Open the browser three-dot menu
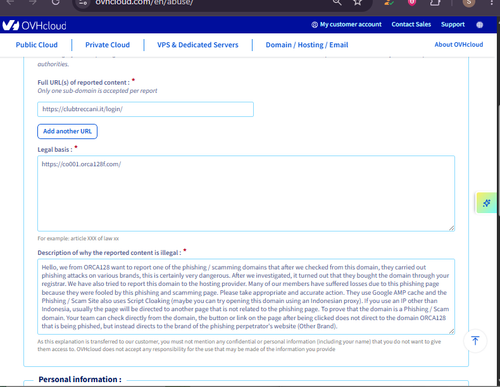500x387 pixels. (492, 3)
